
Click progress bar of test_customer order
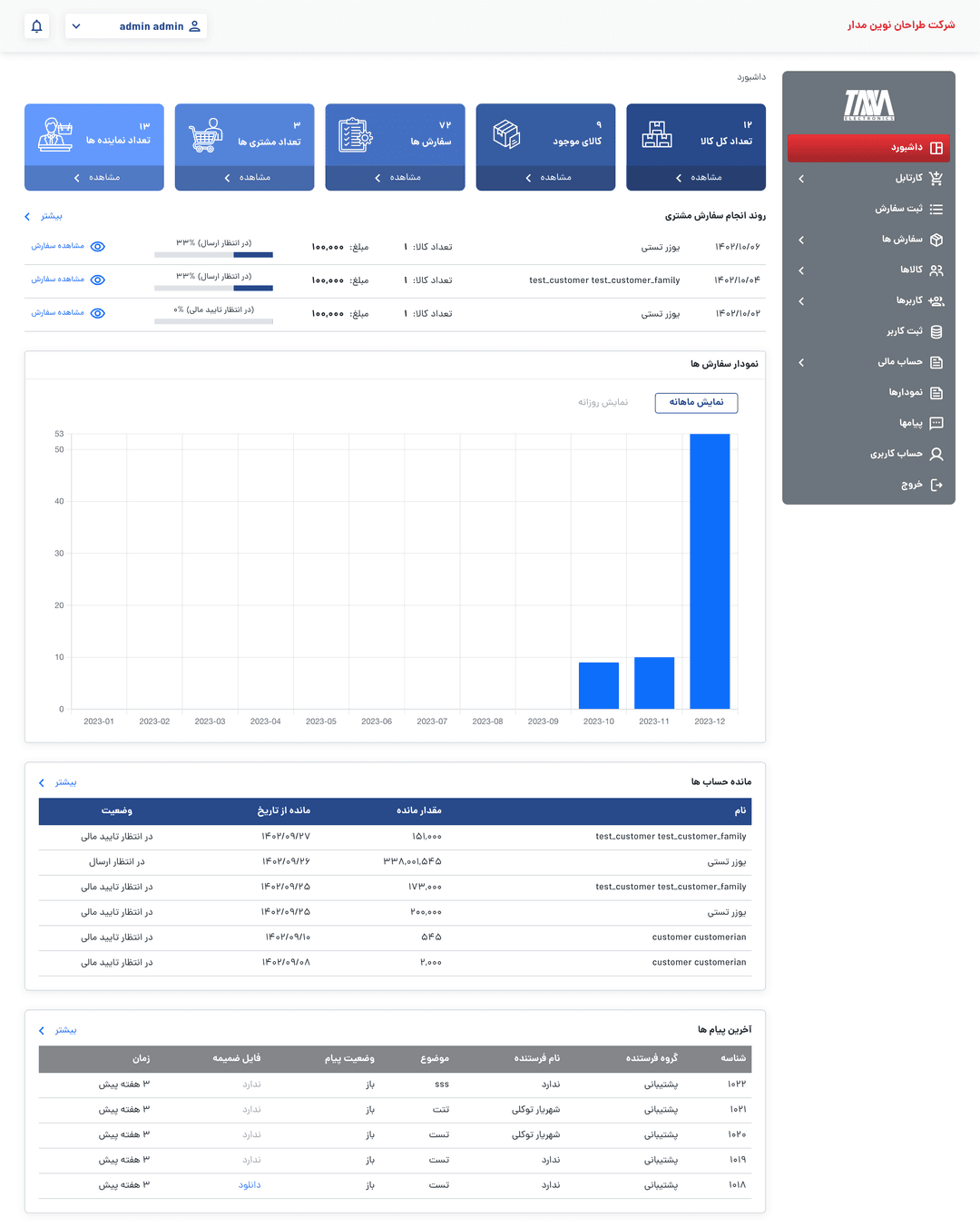coord(213,288)
